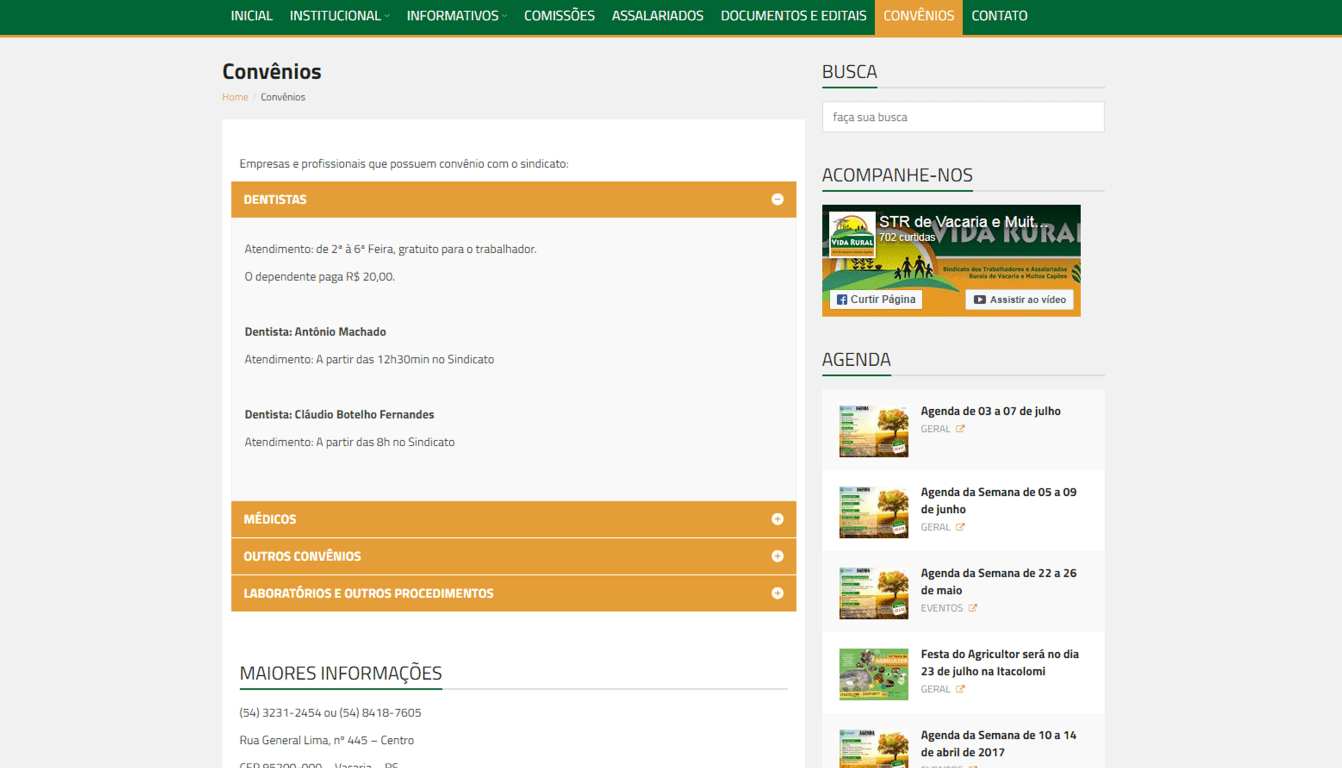
Task: Focus the 'faça sua busca' search field
Action: [x=963, y=117]
